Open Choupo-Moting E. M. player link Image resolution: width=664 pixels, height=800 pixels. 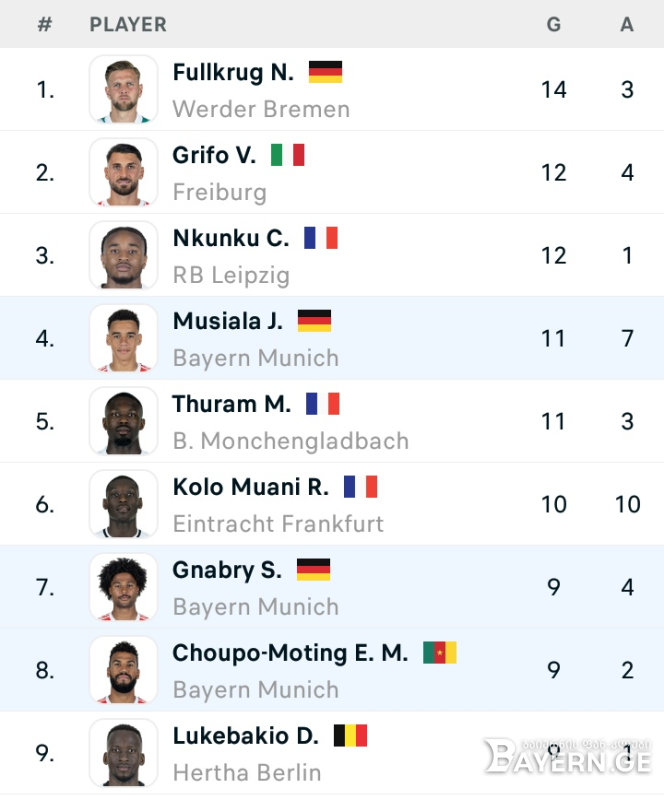[x=290, y=653]
